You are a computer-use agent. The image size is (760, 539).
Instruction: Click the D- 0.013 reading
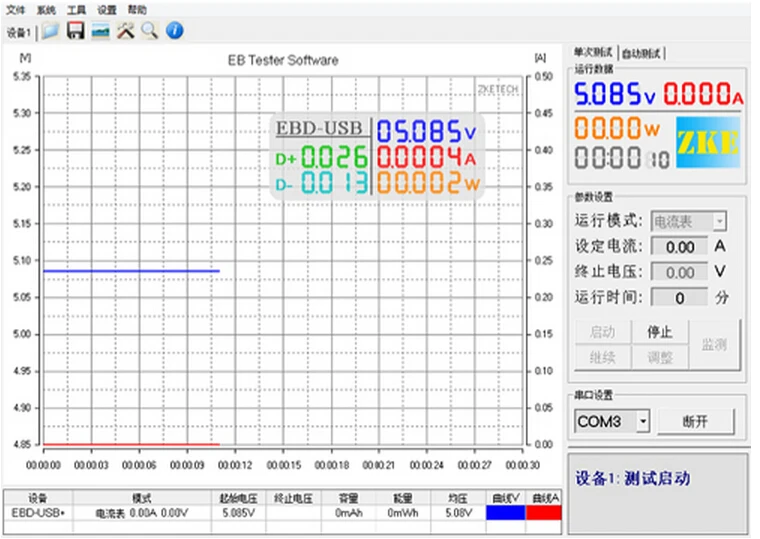(321, 183)
